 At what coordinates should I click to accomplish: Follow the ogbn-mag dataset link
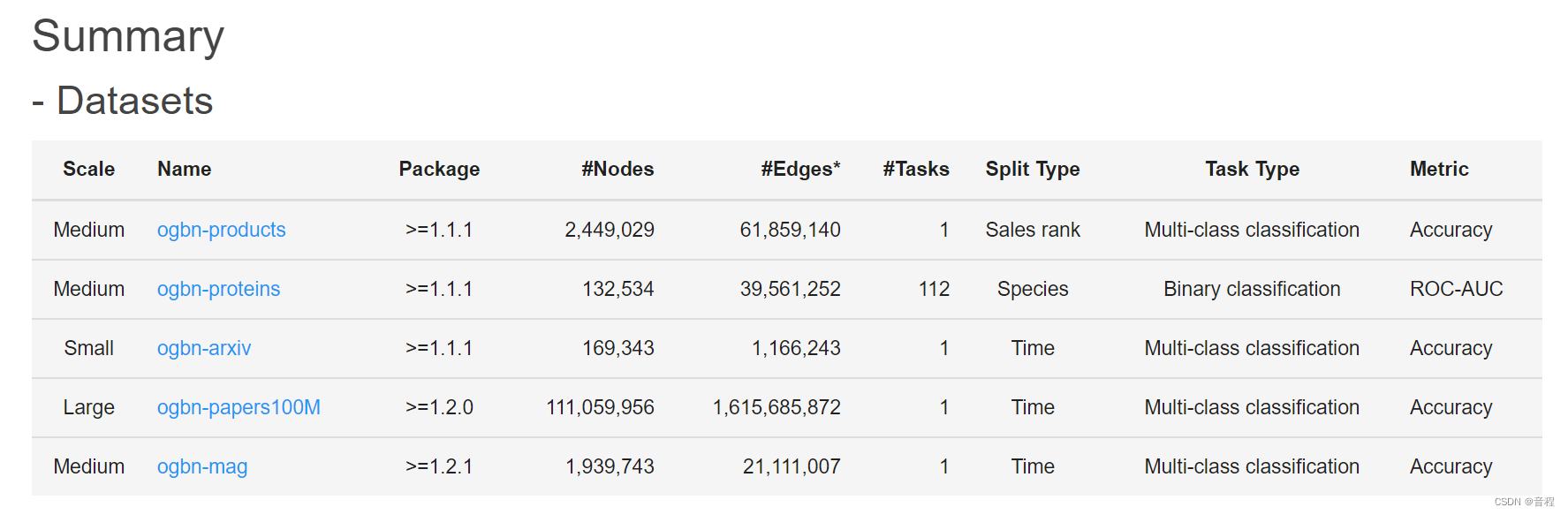pos(202,467)
